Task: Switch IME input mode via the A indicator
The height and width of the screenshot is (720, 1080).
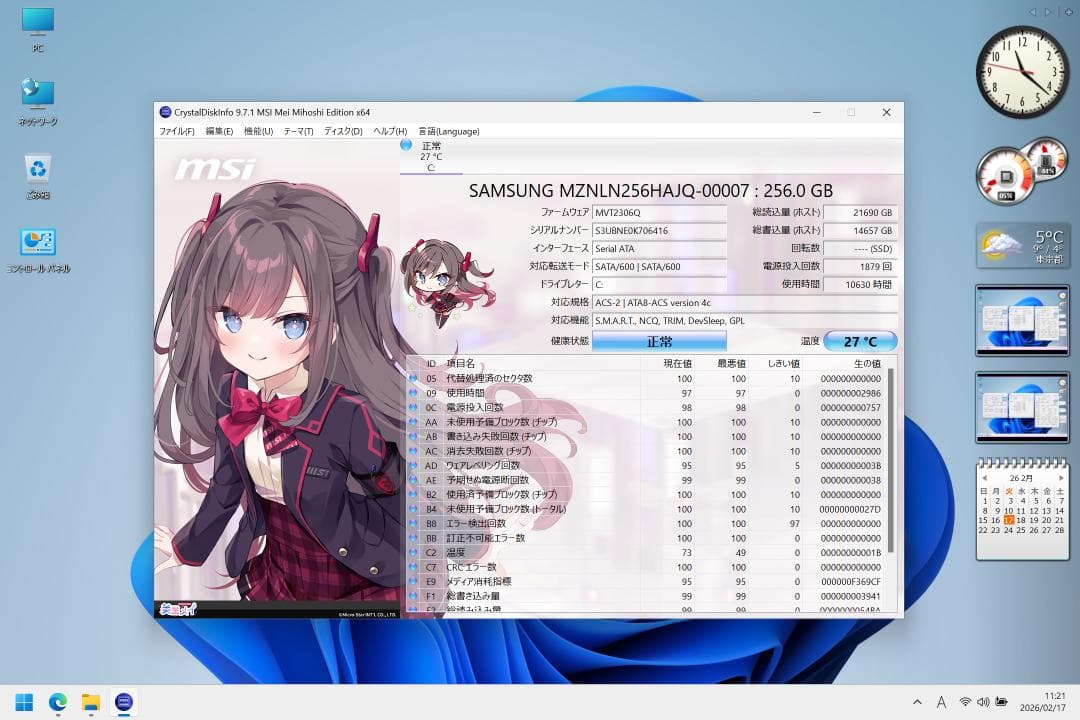Action: 941,702
